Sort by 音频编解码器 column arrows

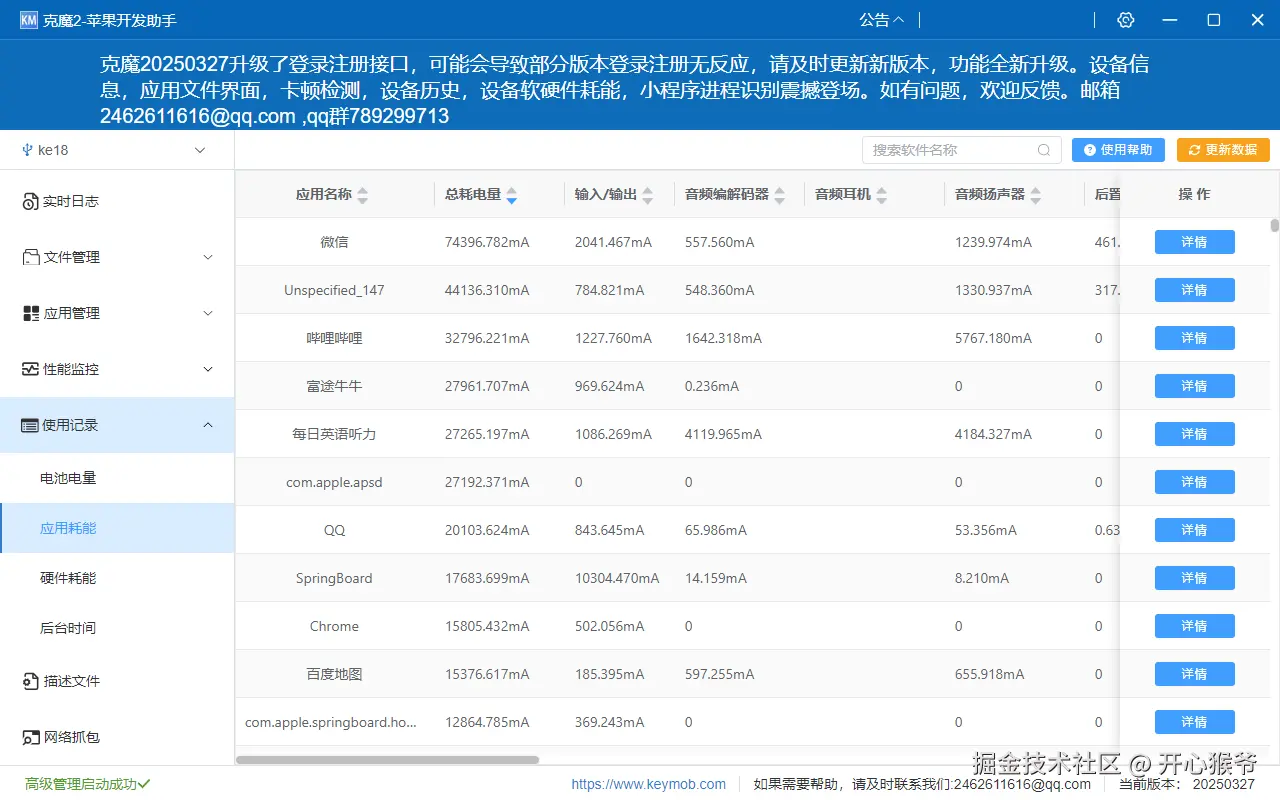coord(779,195)
